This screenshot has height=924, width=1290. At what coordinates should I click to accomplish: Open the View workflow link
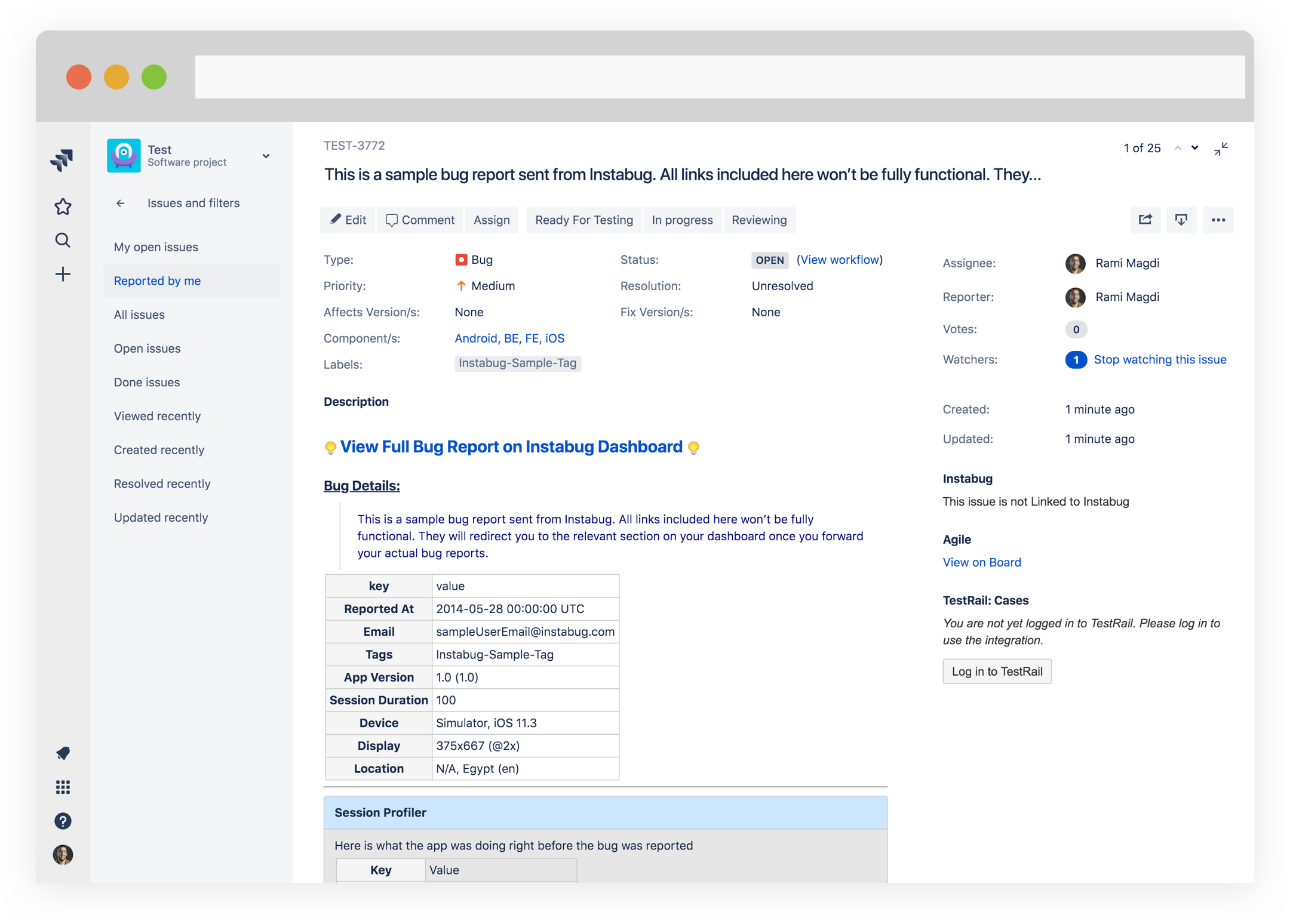click(840, 260)
